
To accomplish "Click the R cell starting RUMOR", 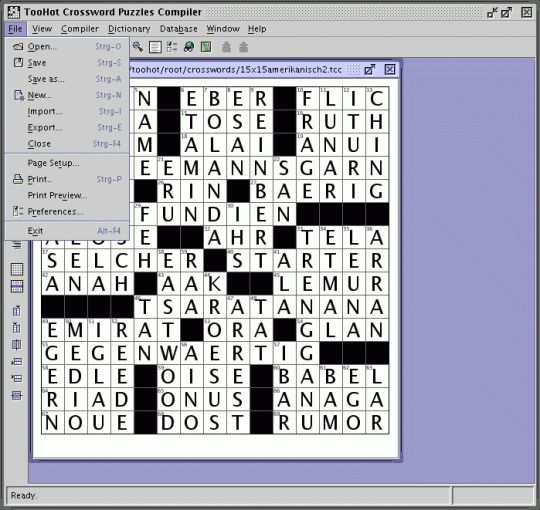I will [284, 423].
